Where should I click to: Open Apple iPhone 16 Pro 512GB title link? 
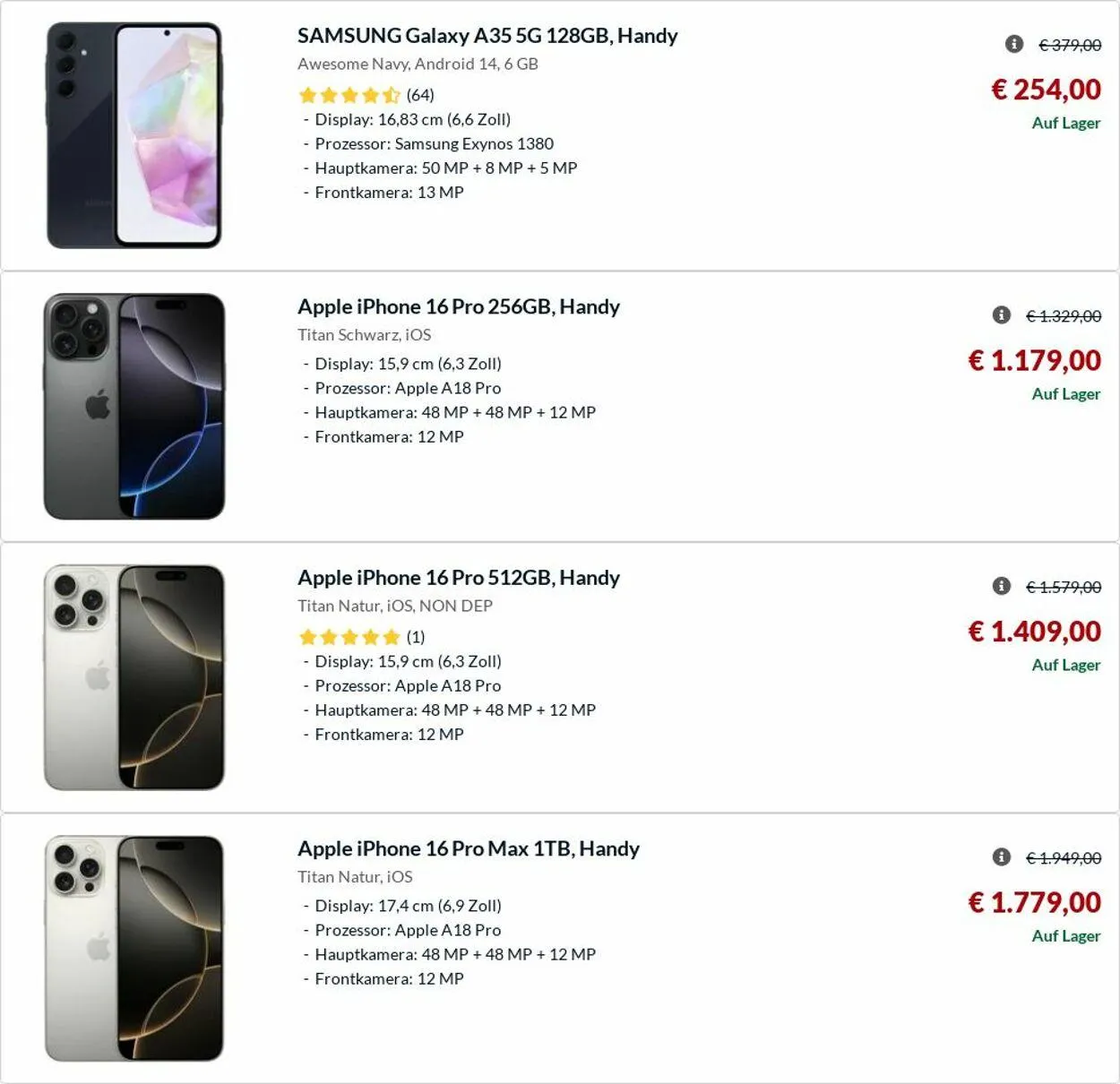pos(459,578)
